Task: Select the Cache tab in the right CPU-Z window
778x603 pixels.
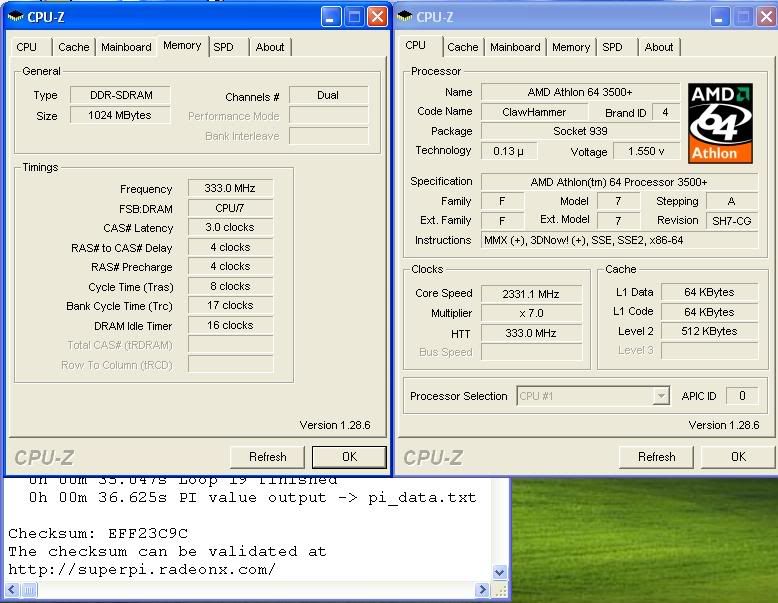Action: tap(462, 47)
